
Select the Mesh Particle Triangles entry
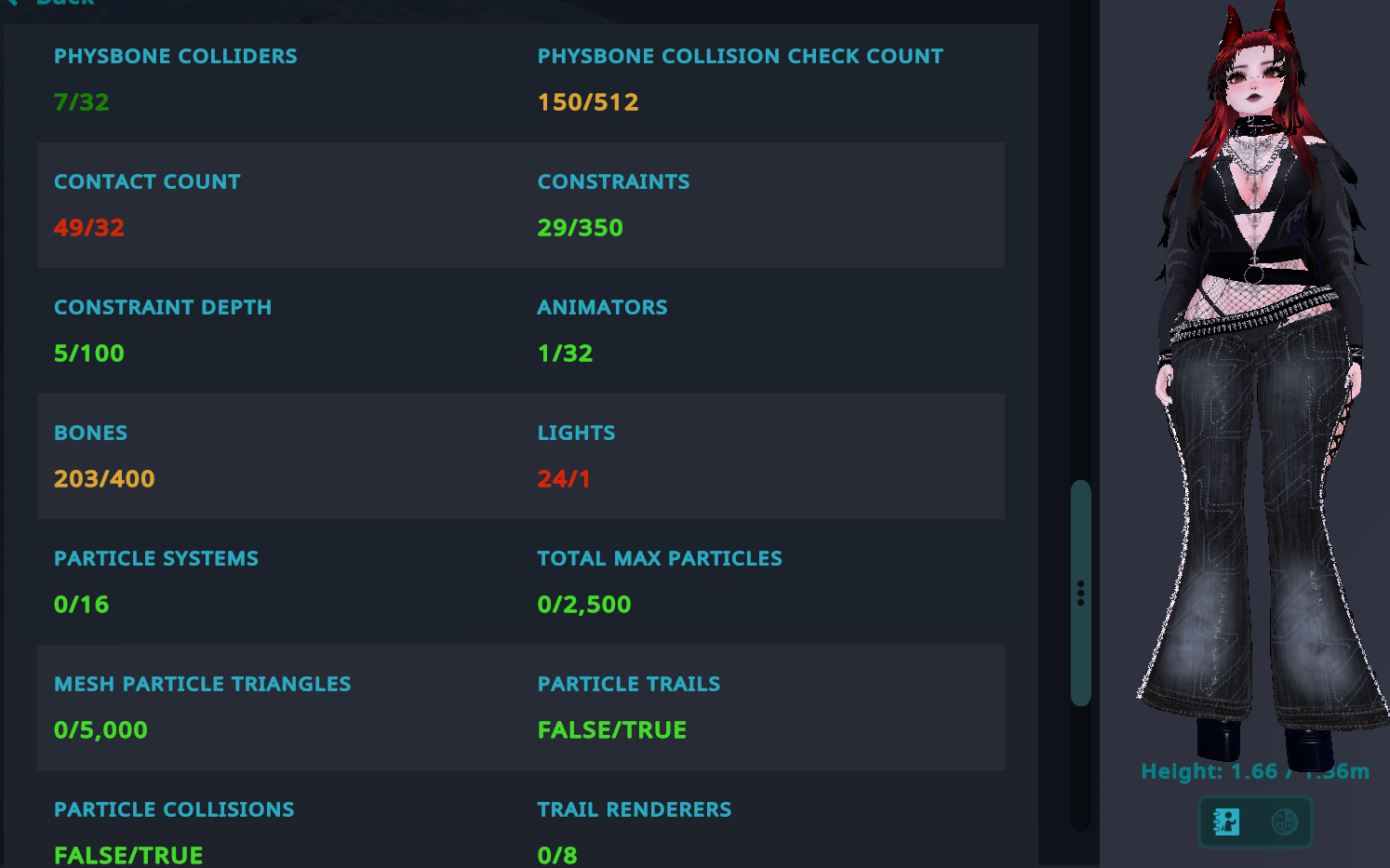coord(202,685)
